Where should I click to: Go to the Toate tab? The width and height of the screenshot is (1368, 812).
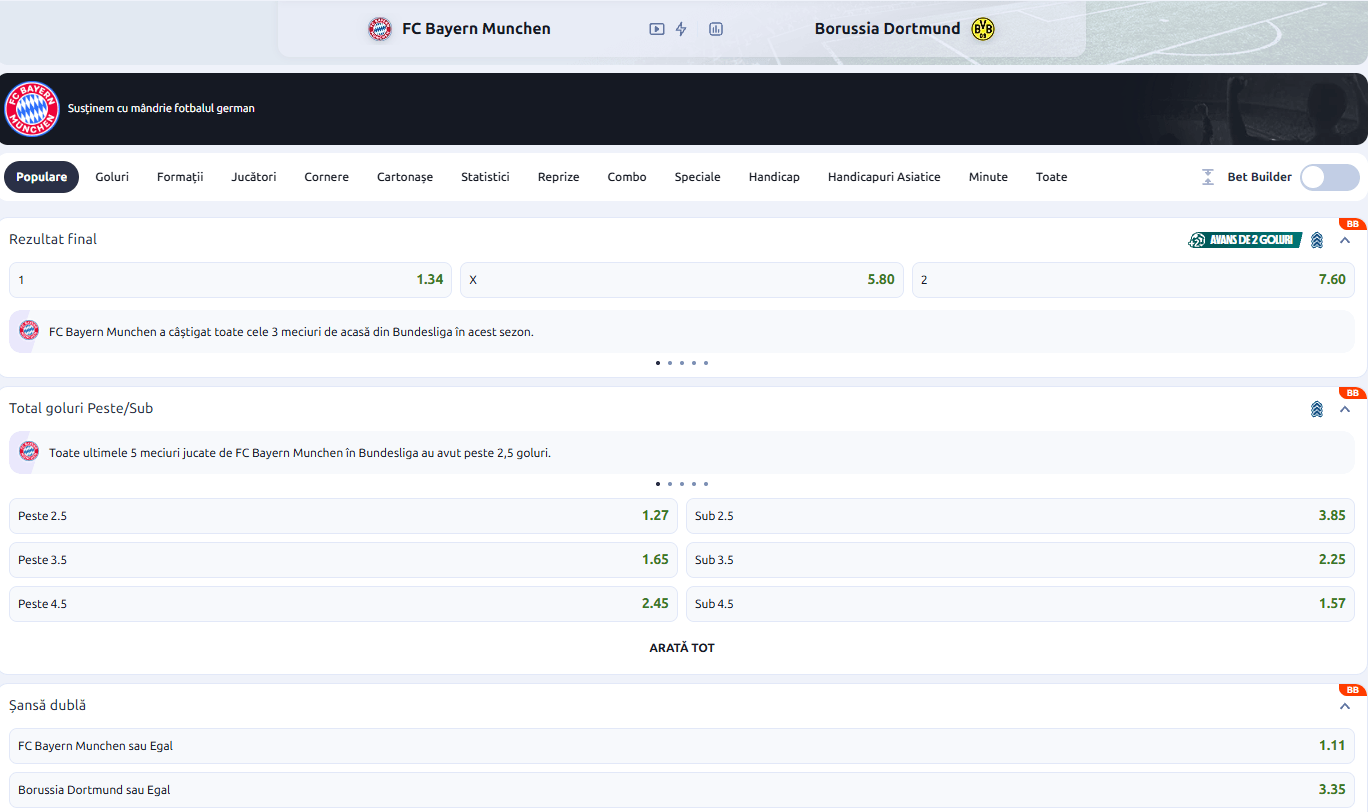pos(1051,177)
